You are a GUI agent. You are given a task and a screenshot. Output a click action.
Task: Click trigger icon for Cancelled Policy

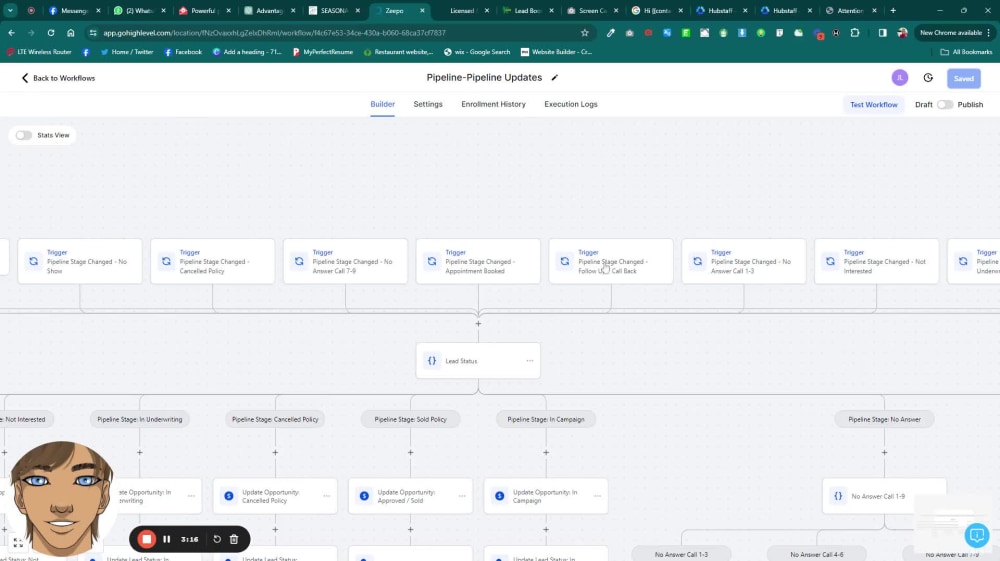point(166,261)
